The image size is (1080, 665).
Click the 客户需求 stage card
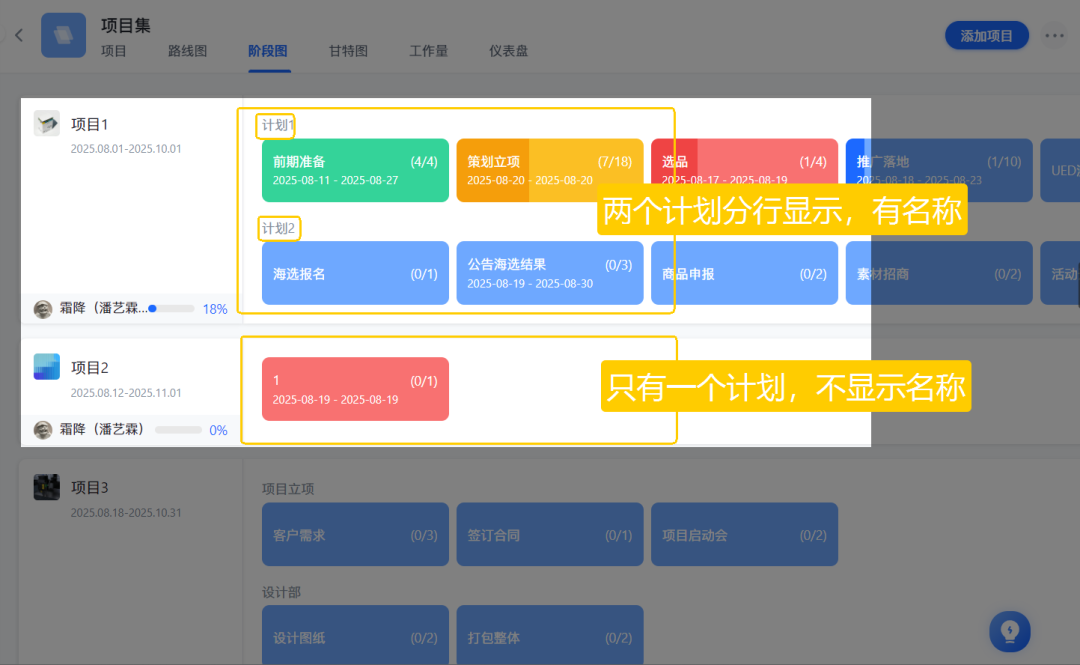(x=355, y=534)
